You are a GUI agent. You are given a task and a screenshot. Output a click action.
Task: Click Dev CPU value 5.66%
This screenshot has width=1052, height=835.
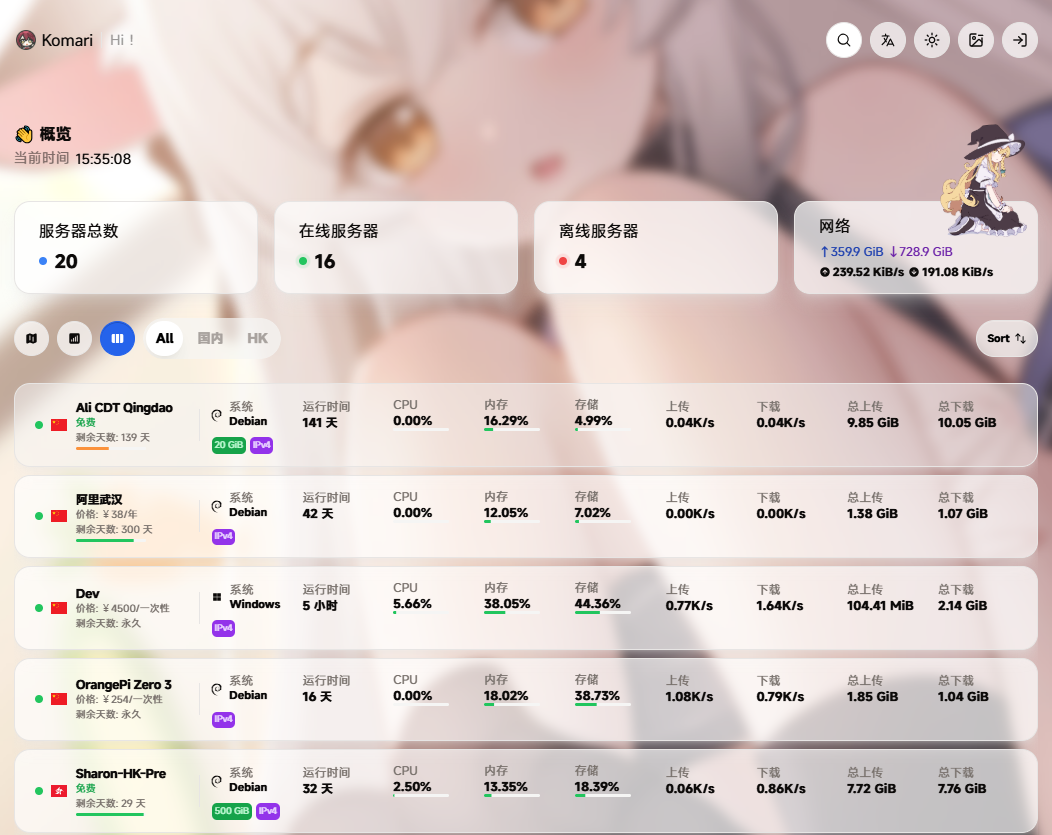pos(413,604)
